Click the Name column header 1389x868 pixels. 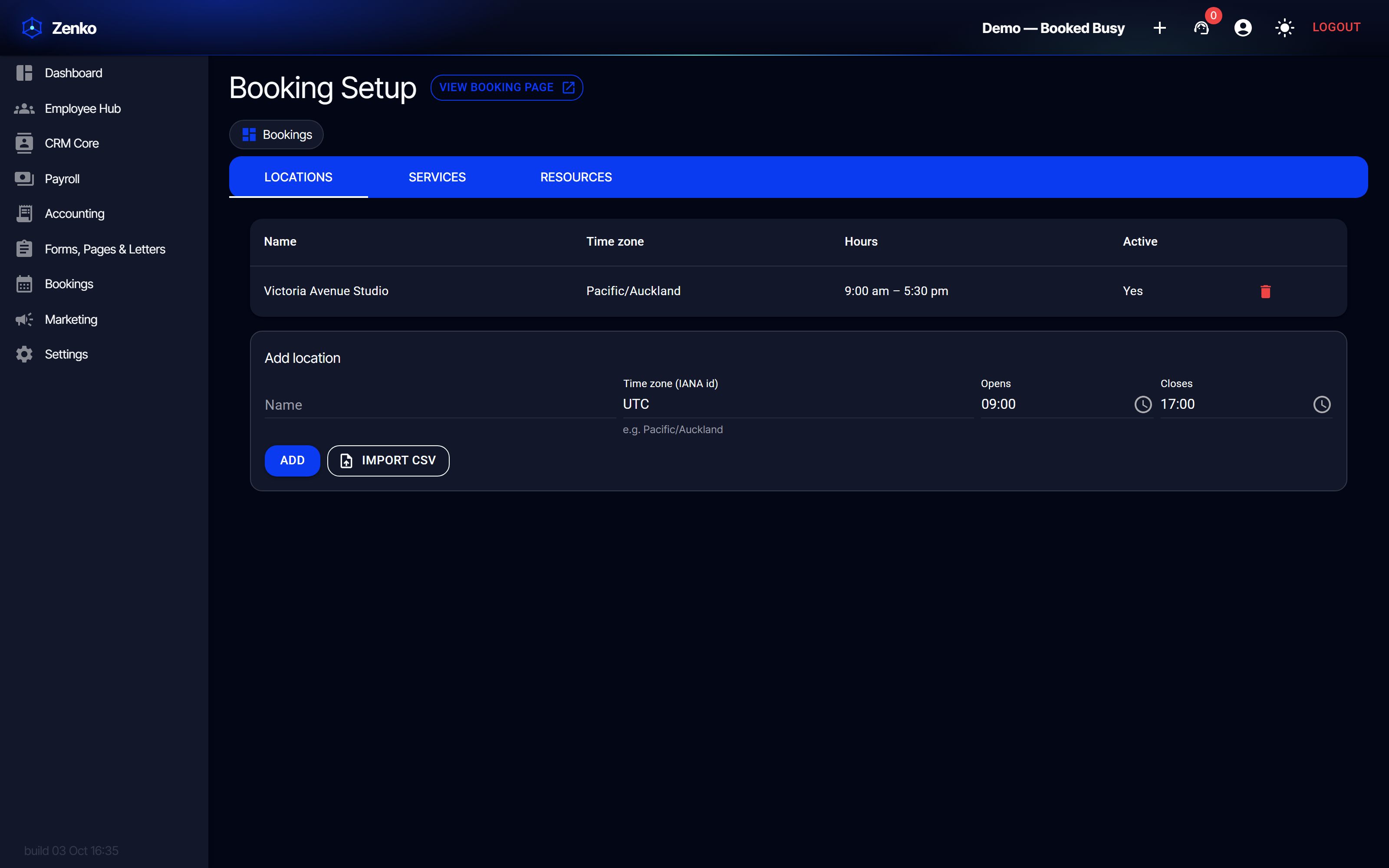click(x=280, y=242)
